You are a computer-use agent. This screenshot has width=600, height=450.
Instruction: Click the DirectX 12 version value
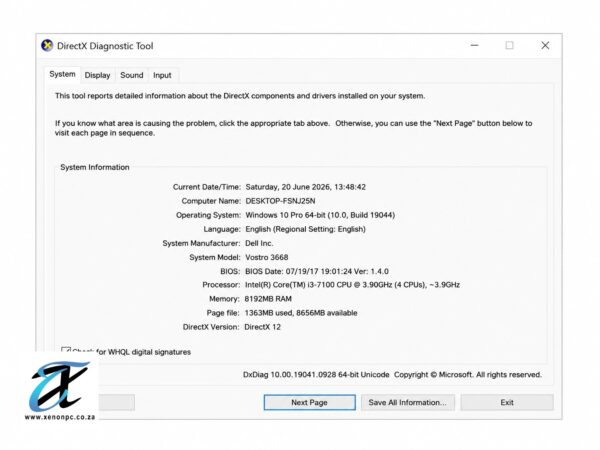pyautogui.click(x=262, y=327)
